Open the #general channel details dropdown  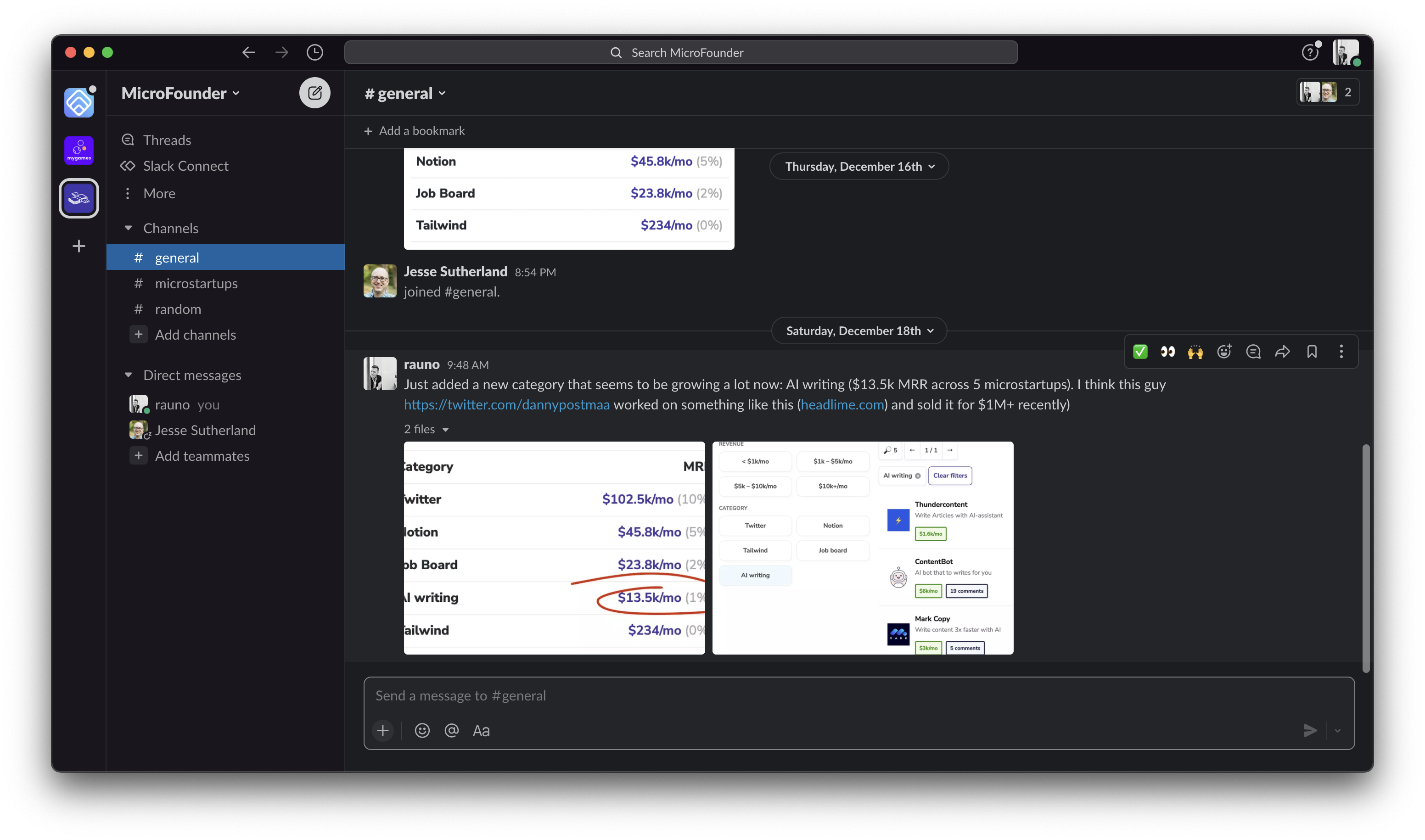point(405,93)
